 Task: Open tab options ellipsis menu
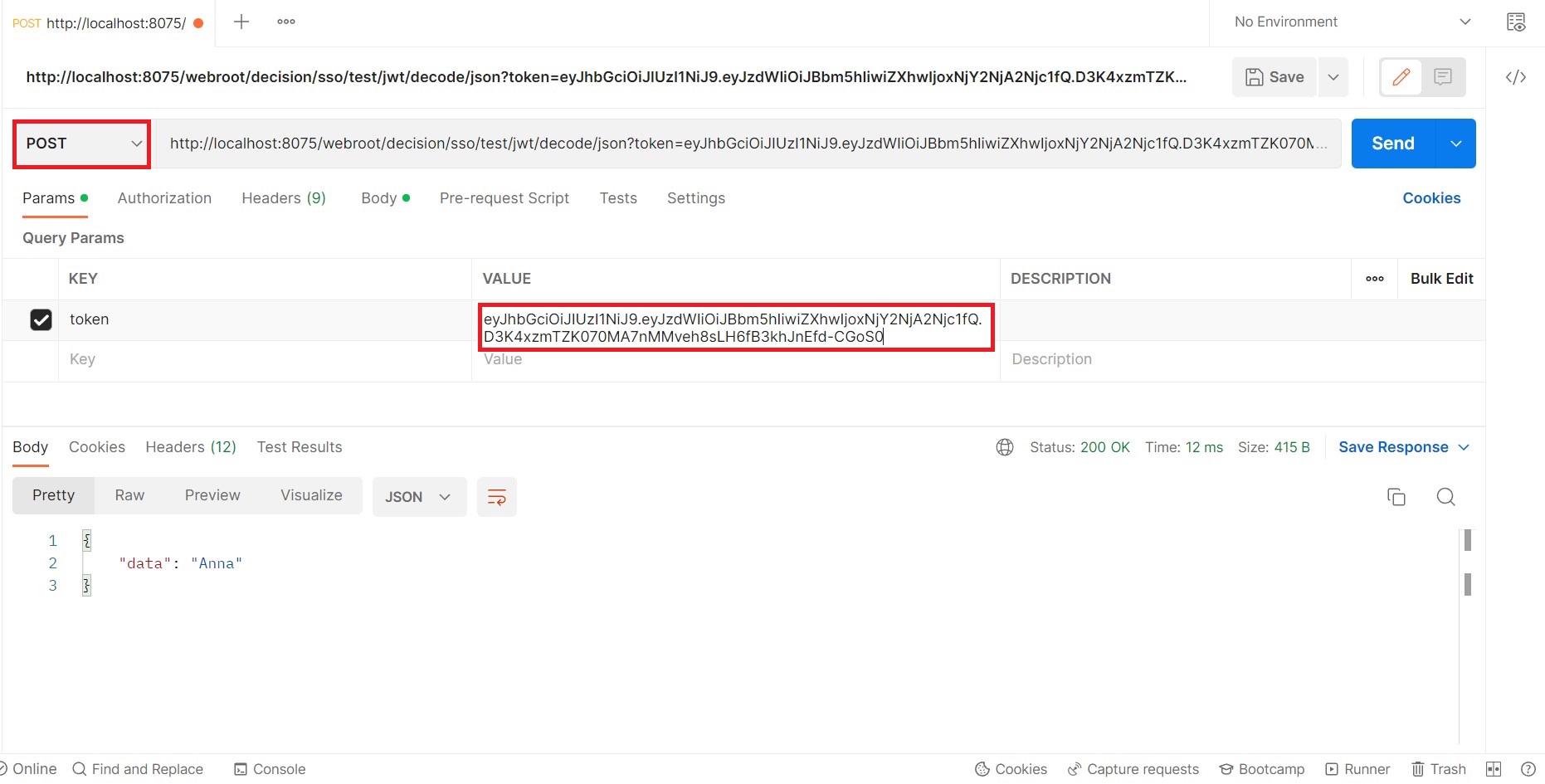coord(286,22)
